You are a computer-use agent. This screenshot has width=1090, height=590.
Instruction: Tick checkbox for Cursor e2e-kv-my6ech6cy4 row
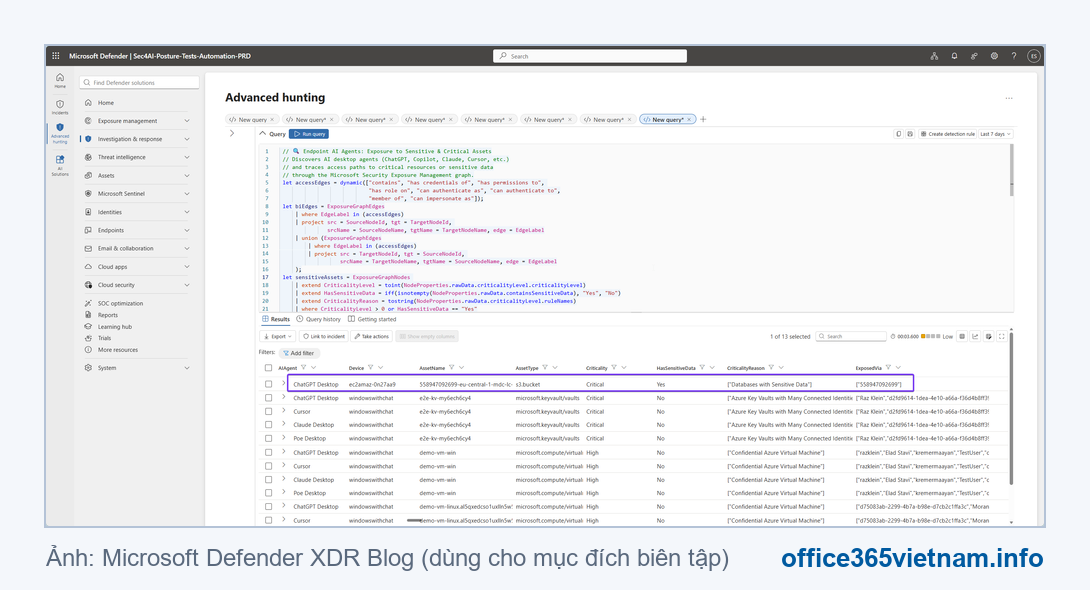point(268,411)
